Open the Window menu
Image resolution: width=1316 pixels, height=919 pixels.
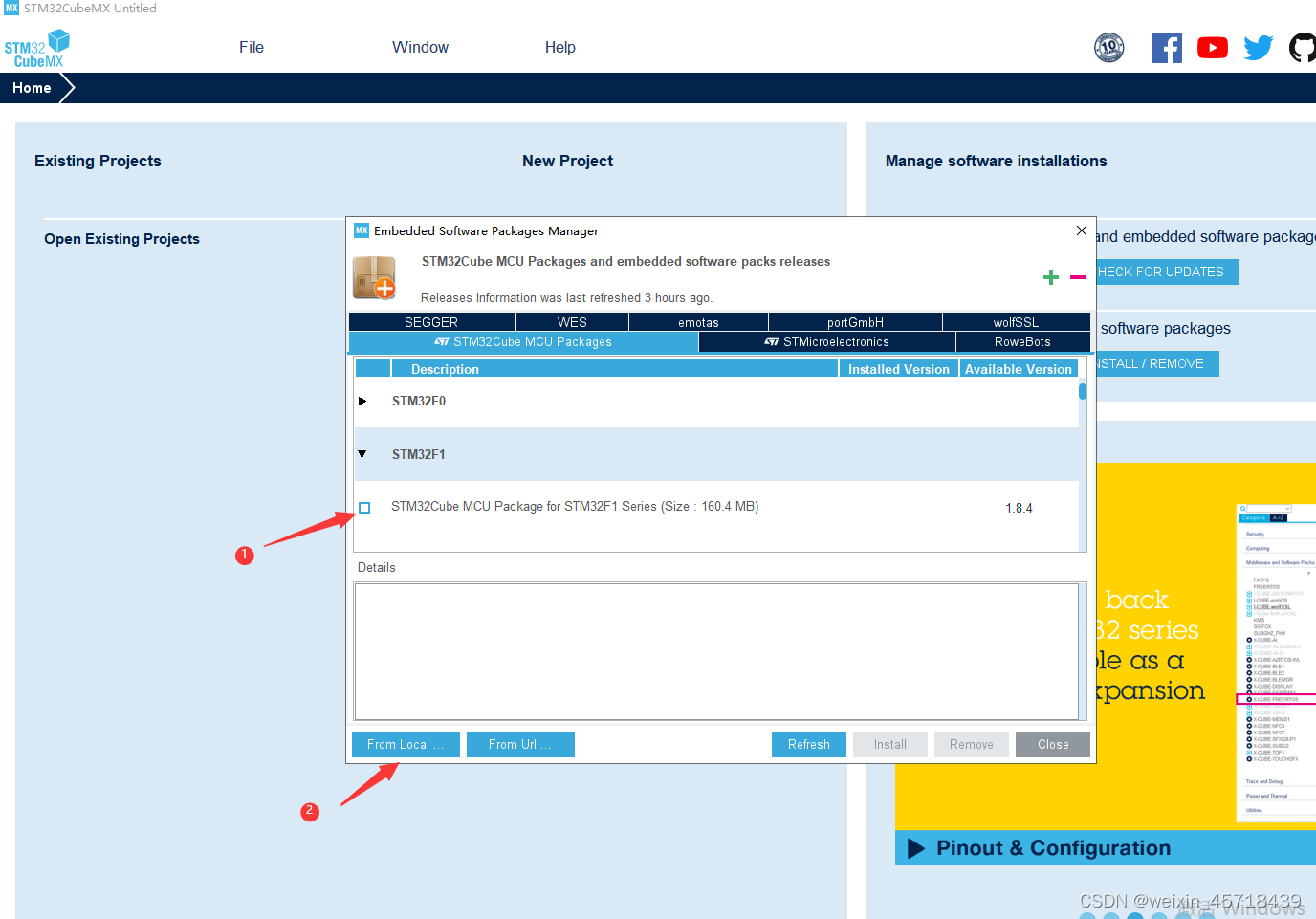tap(420, 47)
